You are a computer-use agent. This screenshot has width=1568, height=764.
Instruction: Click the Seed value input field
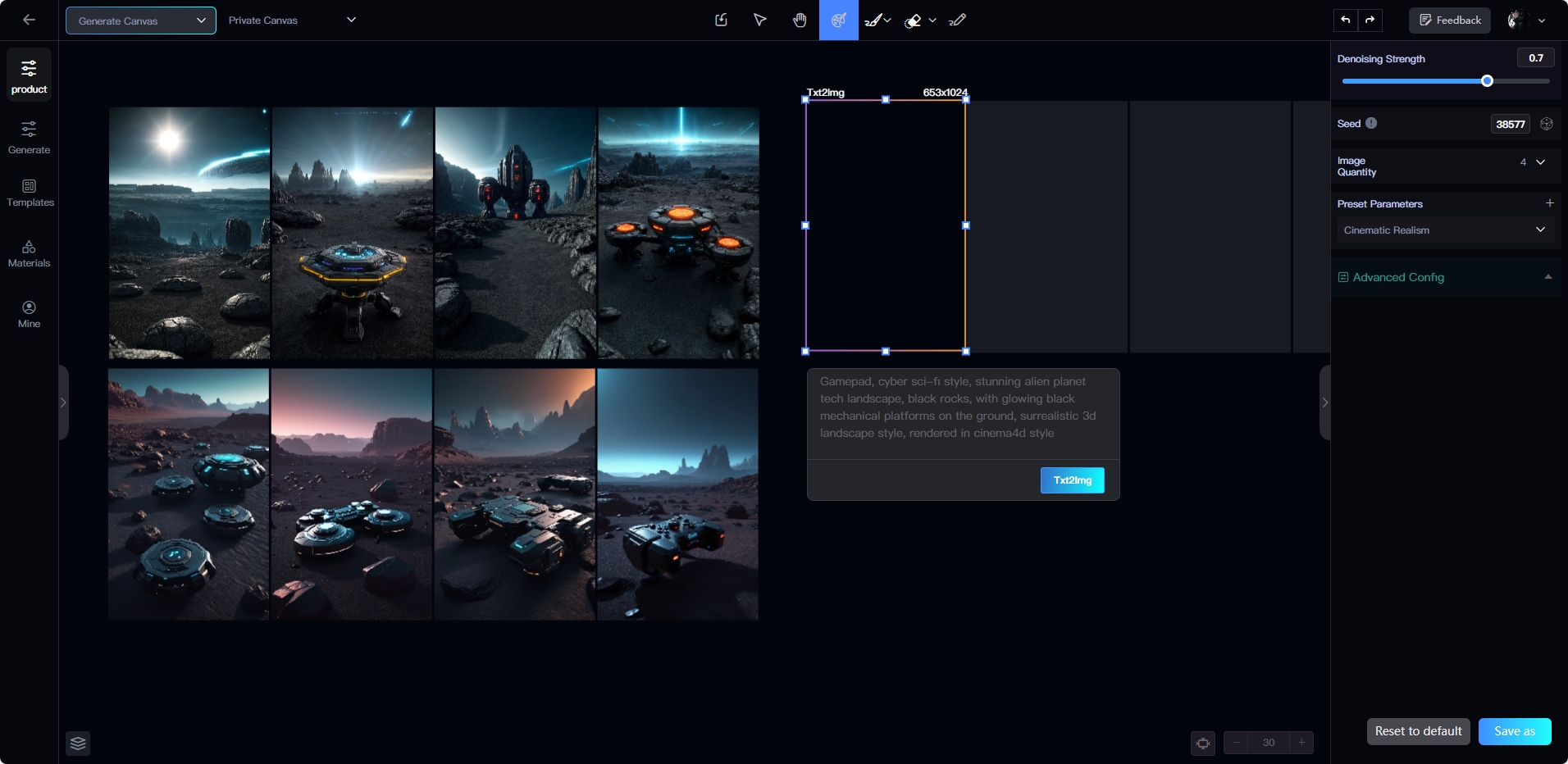pyautogui.click(x=1510, y=124)
